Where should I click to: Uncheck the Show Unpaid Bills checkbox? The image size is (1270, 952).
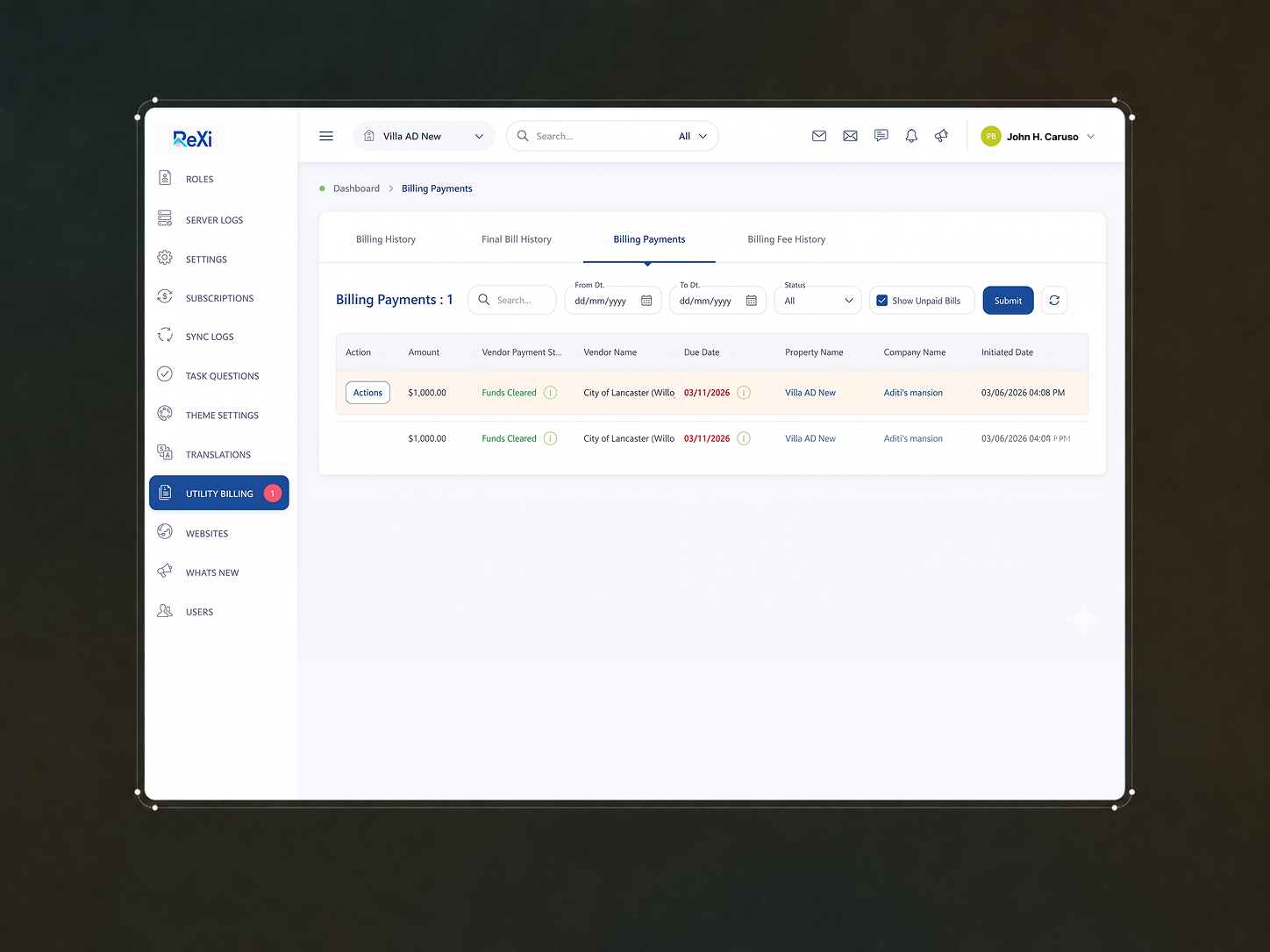tap(882, 301)
